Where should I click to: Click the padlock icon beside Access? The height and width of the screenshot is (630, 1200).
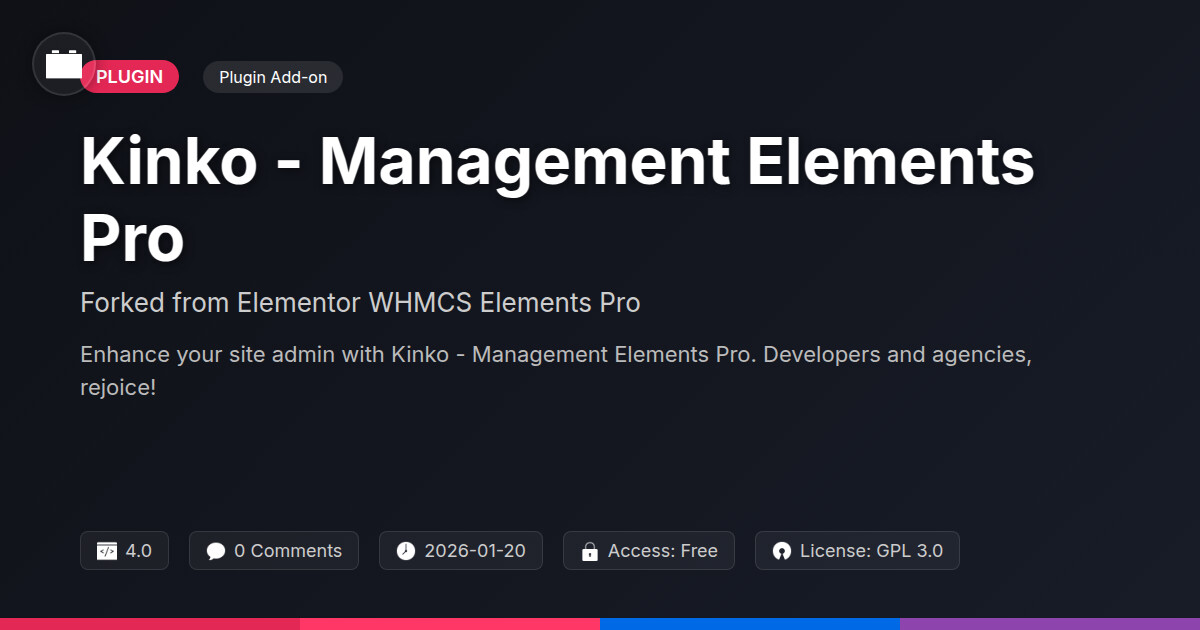click(590, 551)
